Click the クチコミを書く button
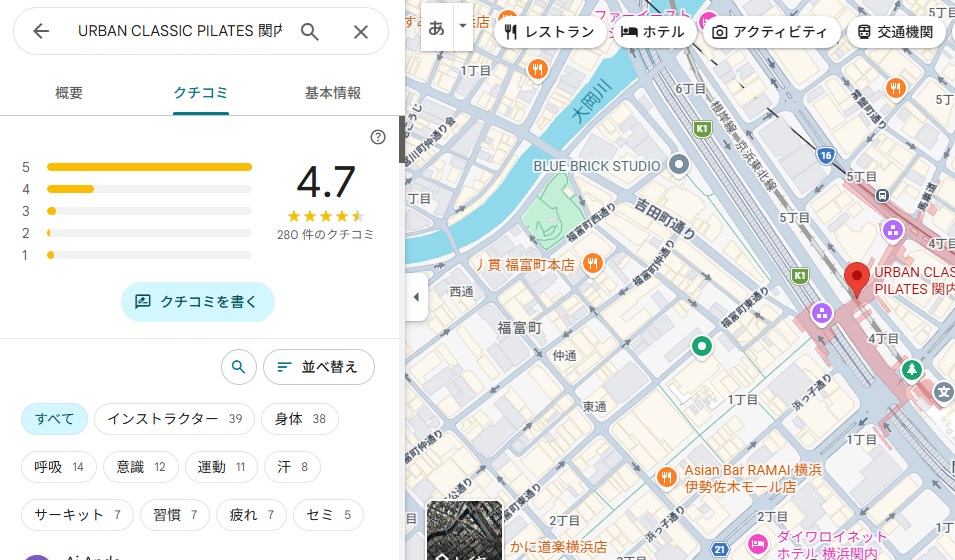 point(197,301)
